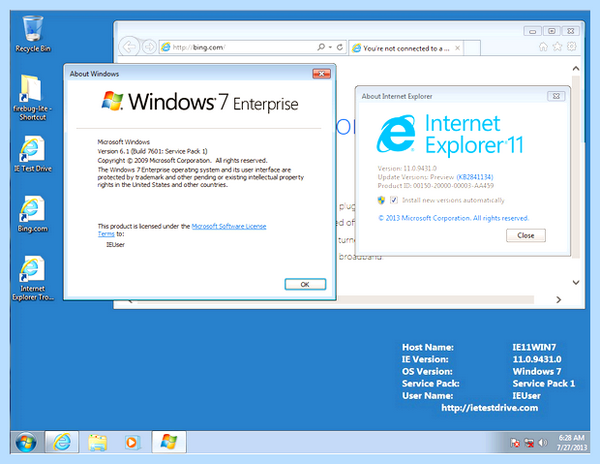Open the IE Test Drive desktop shortcut

33,154
